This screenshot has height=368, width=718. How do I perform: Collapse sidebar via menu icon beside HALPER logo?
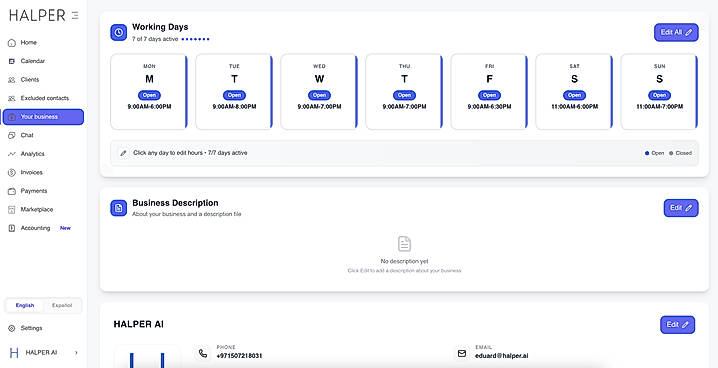75,16
